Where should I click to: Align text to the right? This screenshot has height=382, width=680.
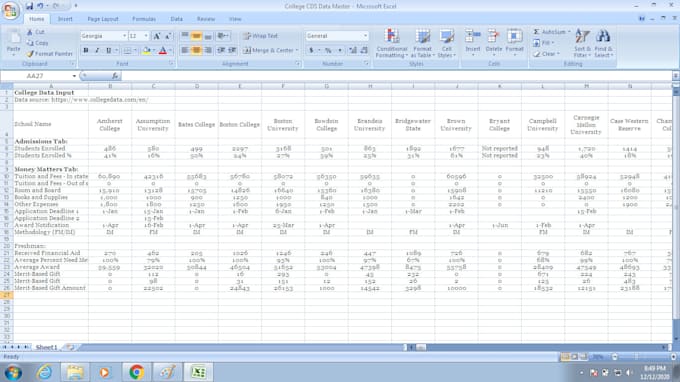[208, 50]
